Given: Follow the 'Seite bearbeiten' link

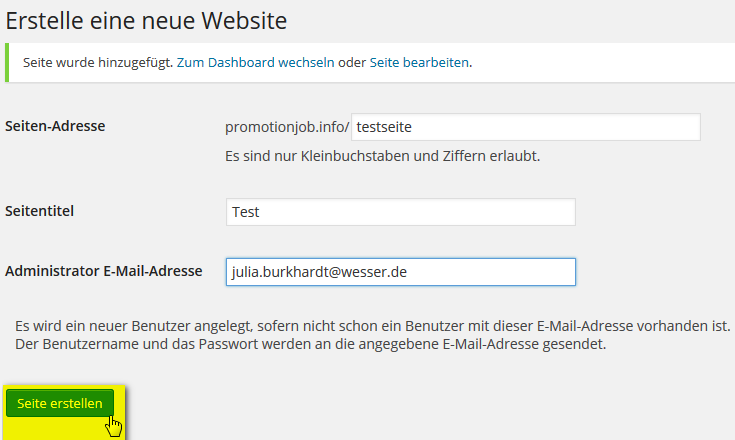Looking at the screenshot, I should tap(419, 62).
